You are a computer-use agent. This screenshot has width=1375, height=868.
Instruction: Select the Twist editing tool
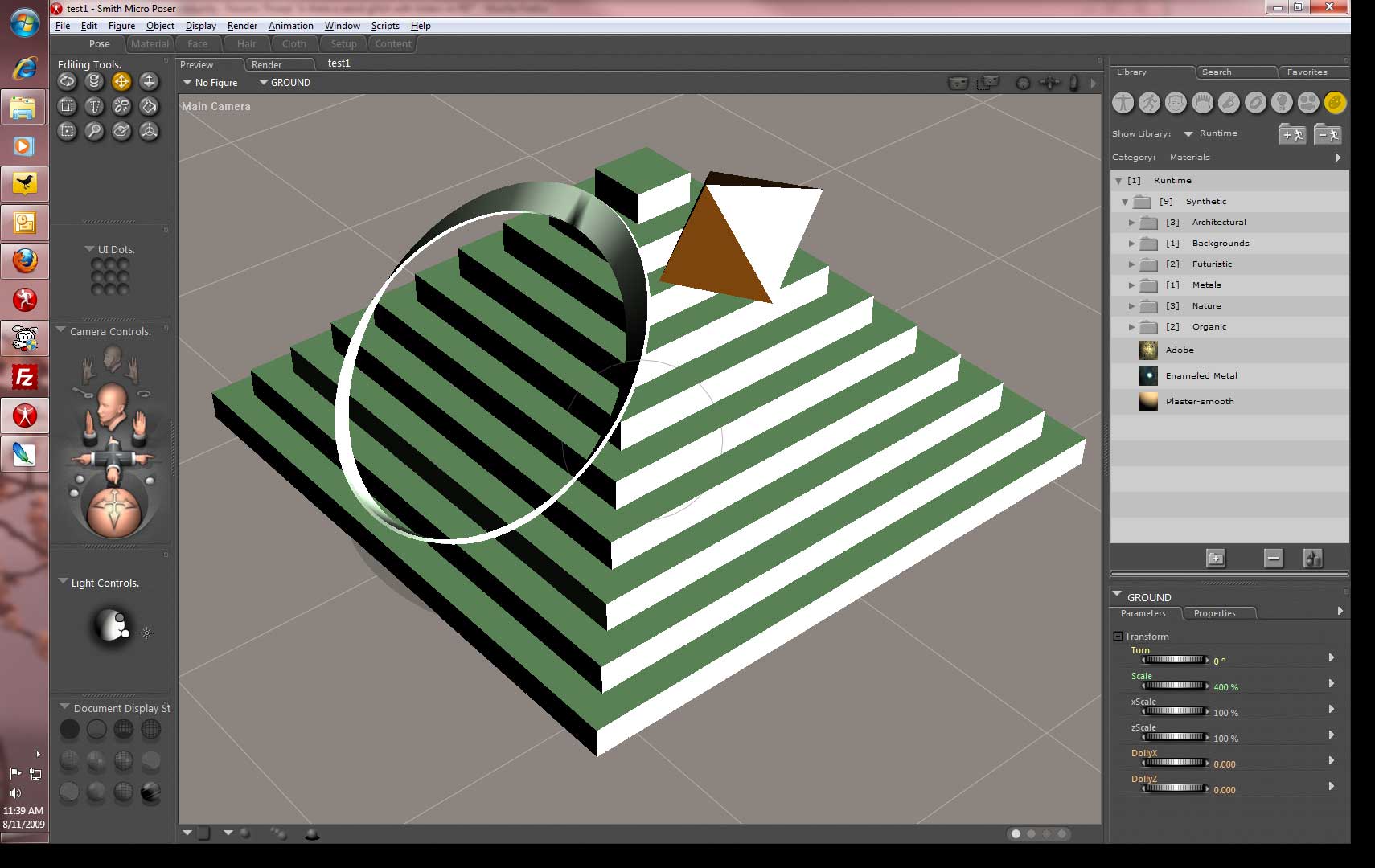pyautogui.click(x=94, y=81)
